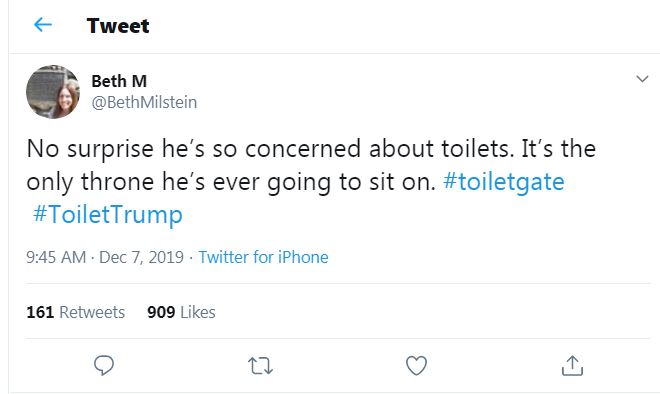
Task: Select the Tweet header title
Action: tap(118, 26)
